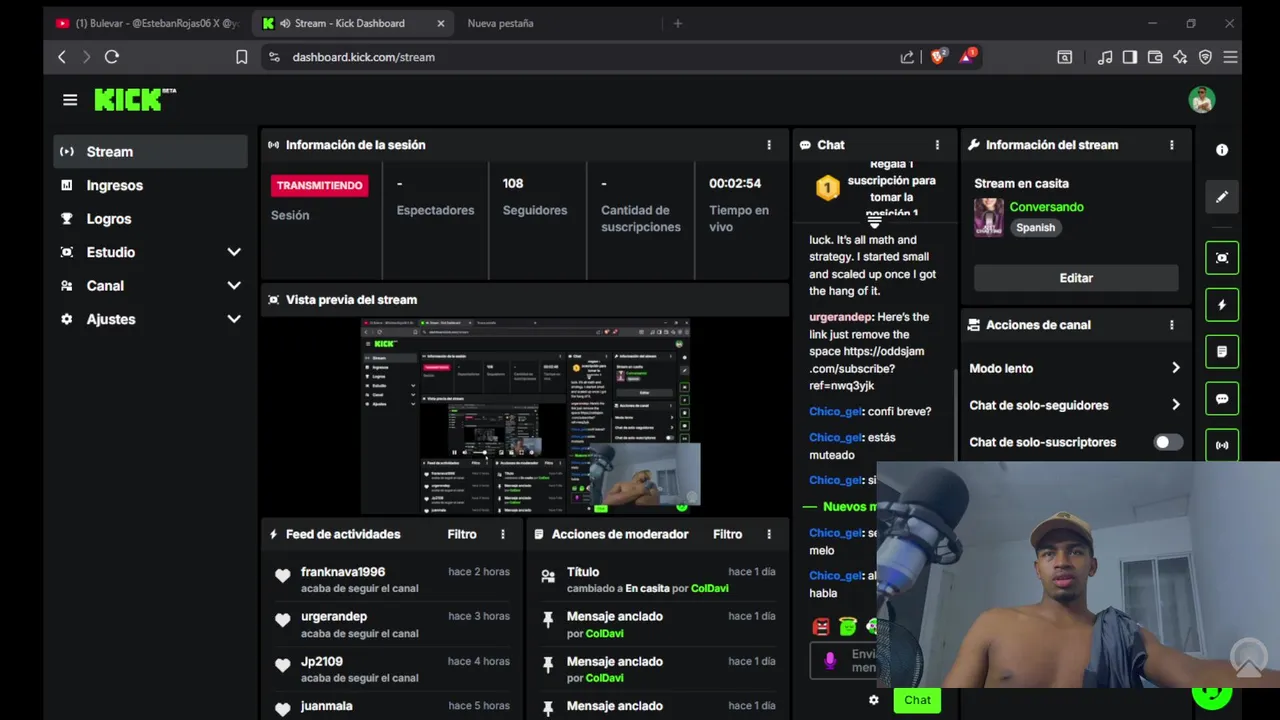Image resolution: width=1280 pixels, height=720 pixels.
Task: Select Stream in the left sidebar
Action: click(x=150, y=152)
